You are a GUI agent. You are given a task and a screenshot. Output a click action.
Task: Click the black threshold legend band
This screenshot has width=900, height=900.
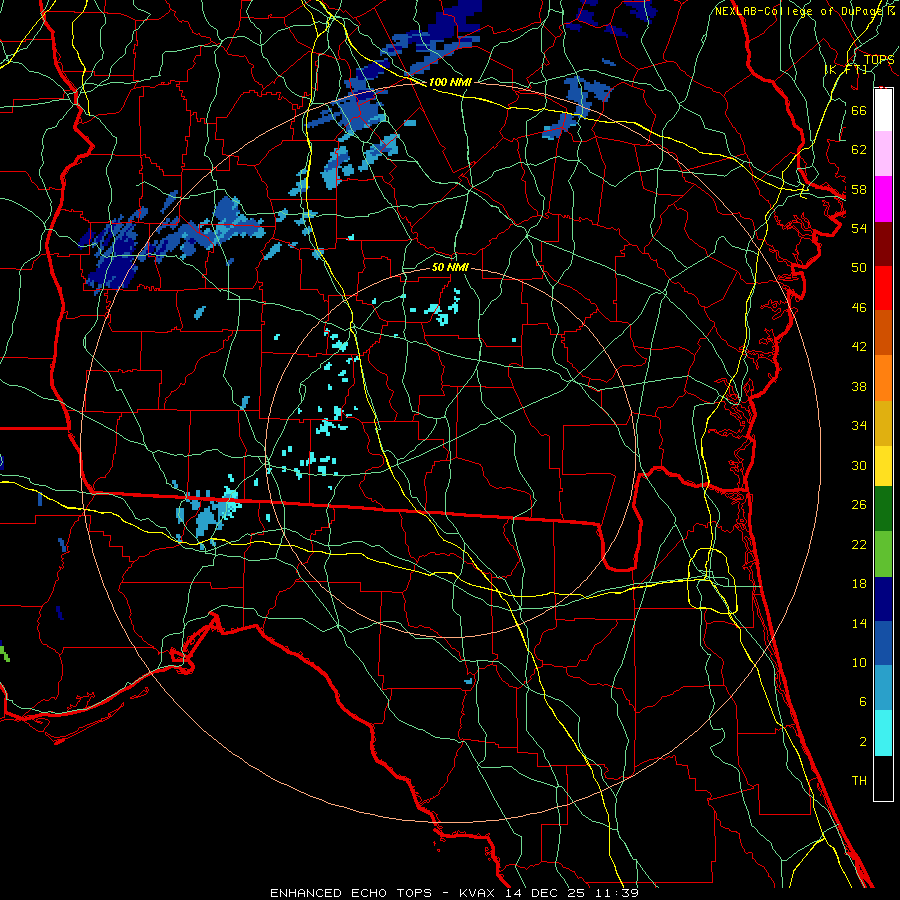coord(883,778)
